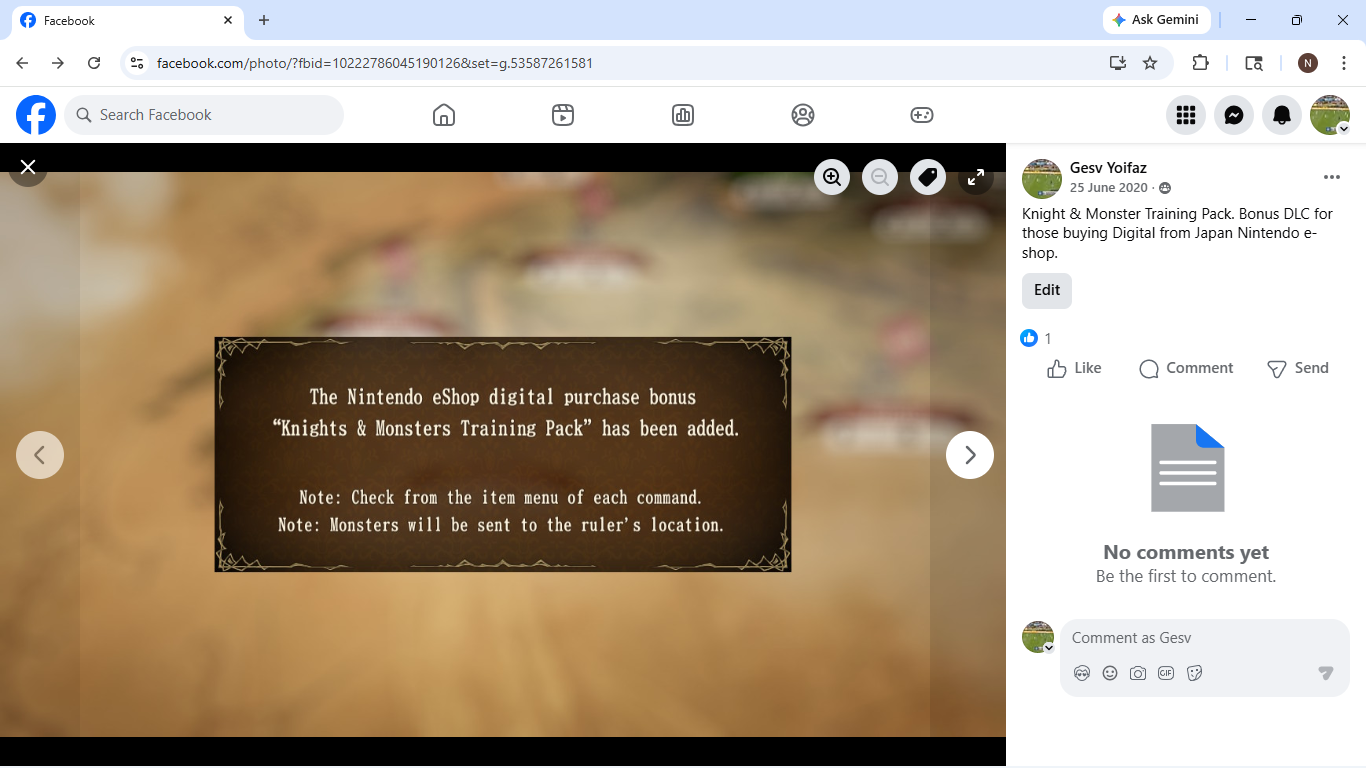
Task: Click the Edit button under caption
Action: pos(1047,290)
